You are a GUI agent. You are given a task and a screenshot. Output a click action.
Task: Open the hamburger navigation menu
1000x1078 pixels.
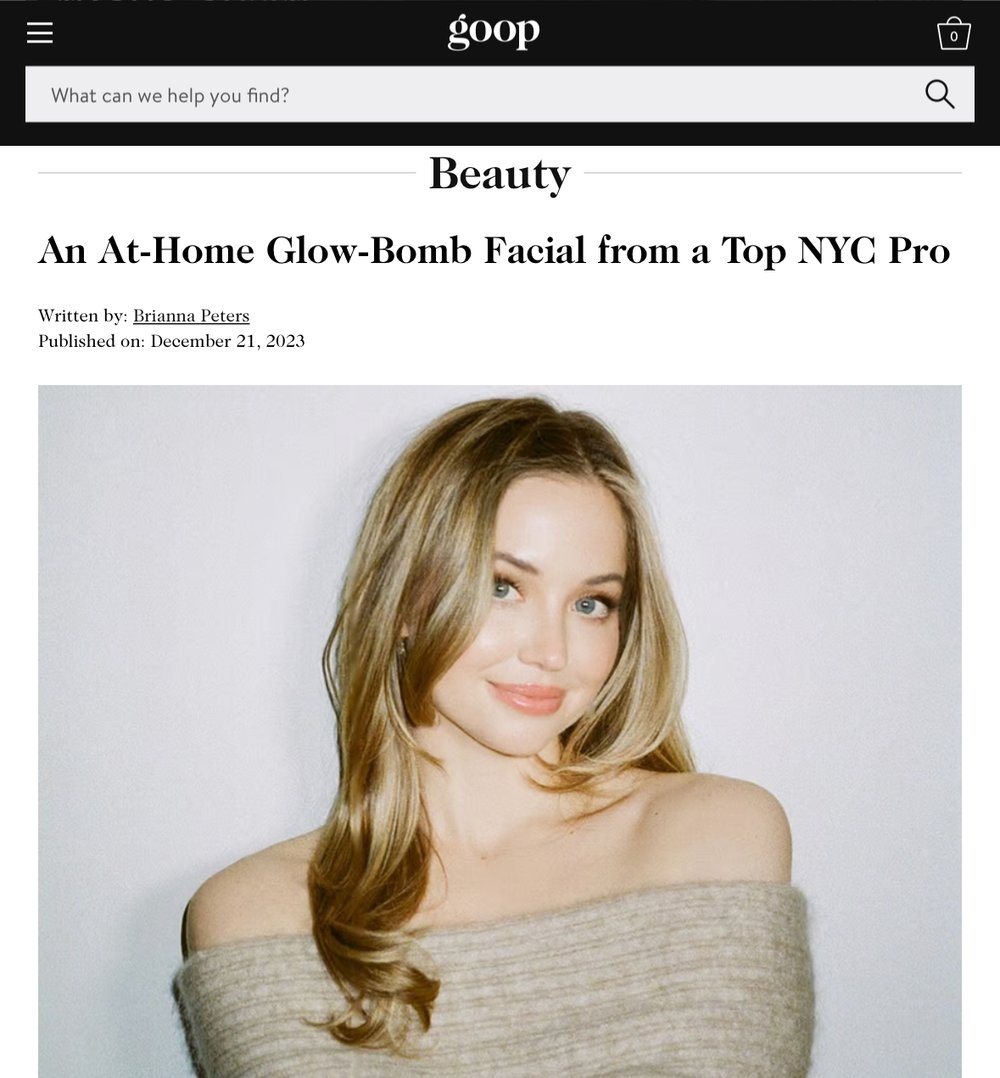pyautogui.click(x=40, y=32)
